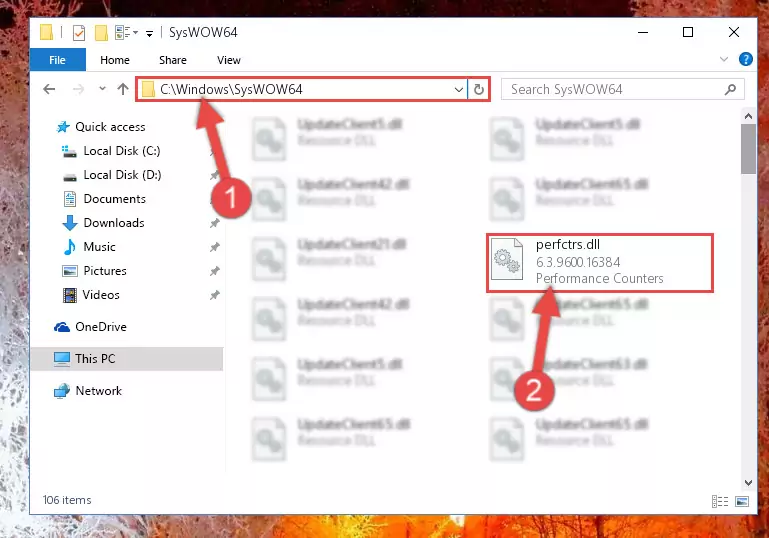
Task: Switch to large icons view in status bar
Action: click(x=742, y=501)
